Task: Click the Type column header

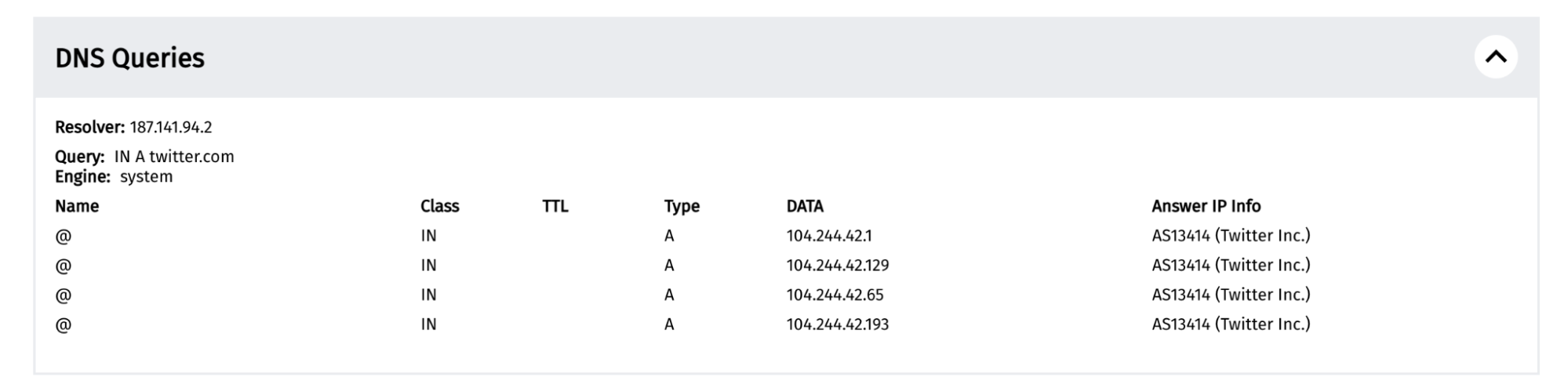Action: [682, 206]
